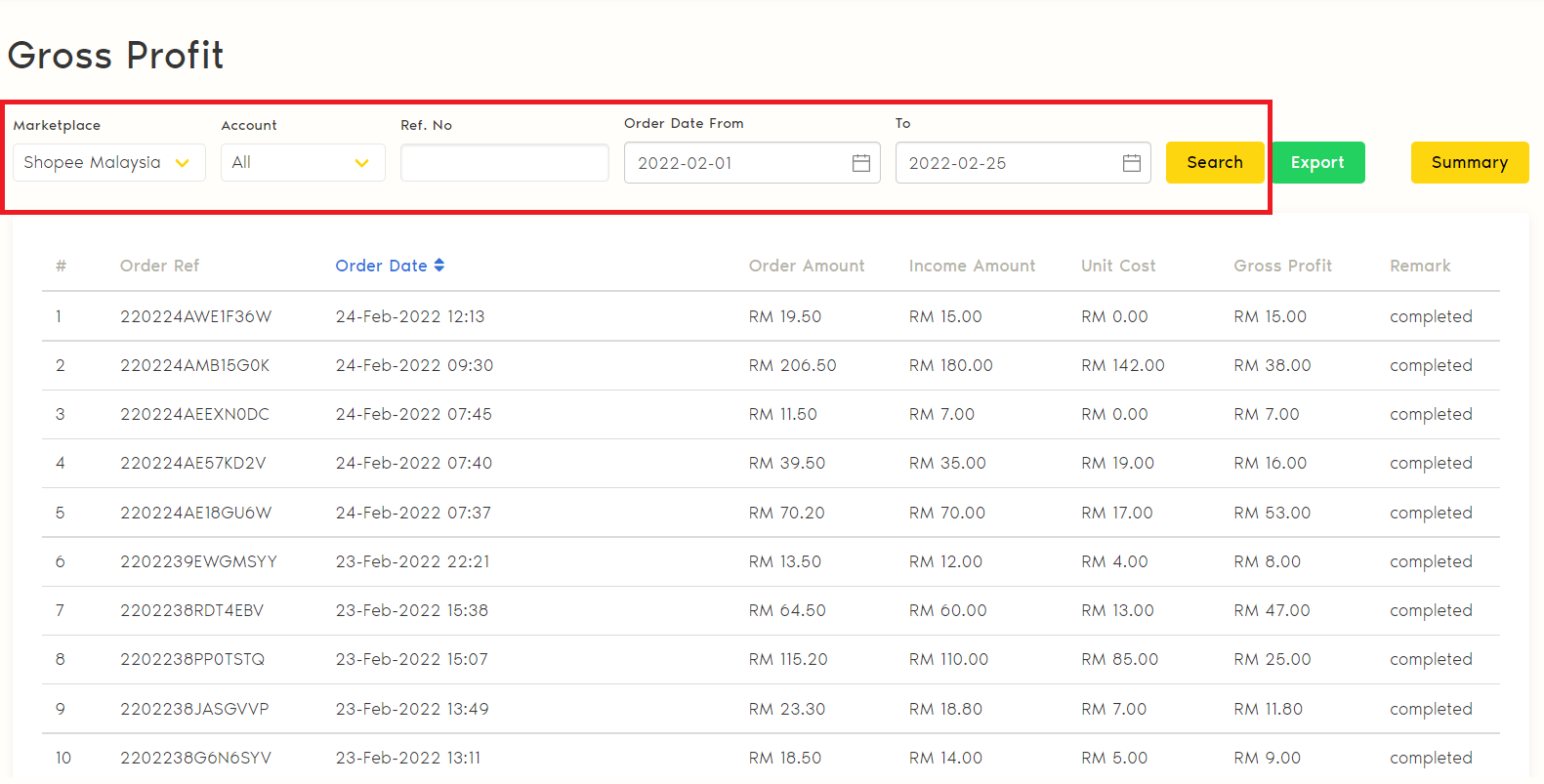
Task: Click order amount RM 70.20
Action: pos(787,513)
